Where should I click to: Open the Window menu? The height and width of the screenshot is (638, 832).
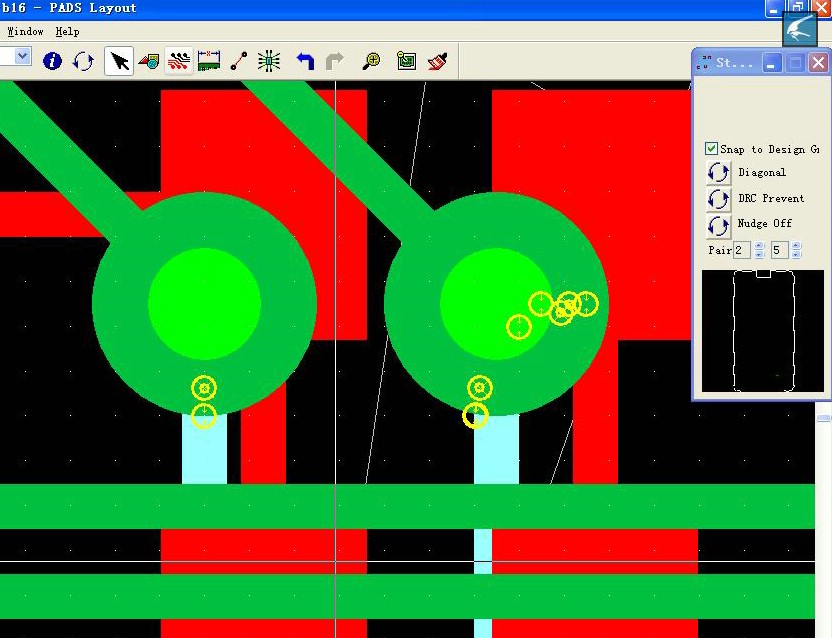coord(25,31)
